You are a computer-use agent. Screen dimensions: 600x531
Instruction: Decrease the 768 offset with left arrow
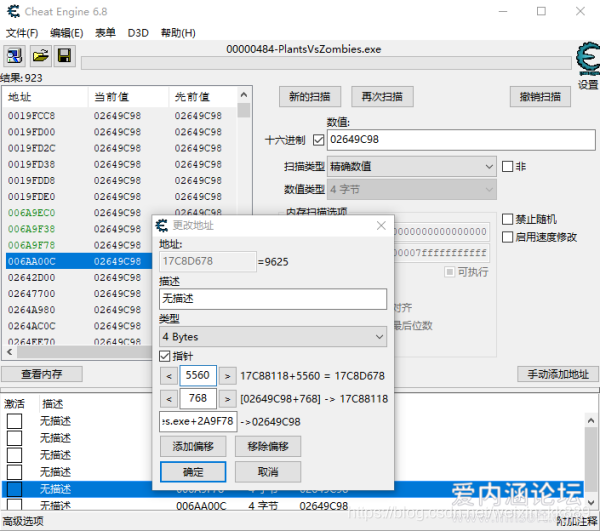169,399
